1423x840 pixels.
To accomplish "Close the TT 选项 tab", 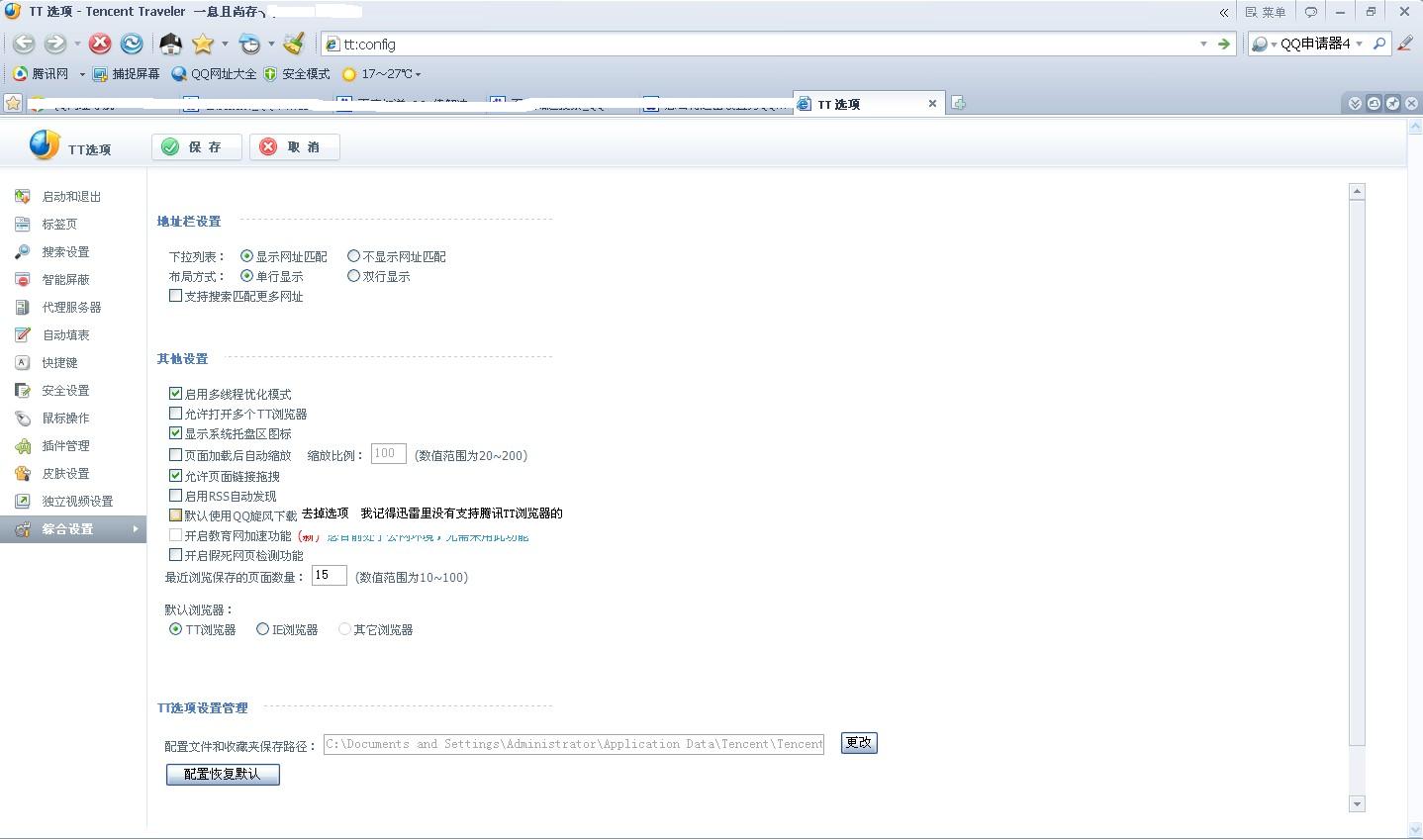I will (x=932, y=104).
